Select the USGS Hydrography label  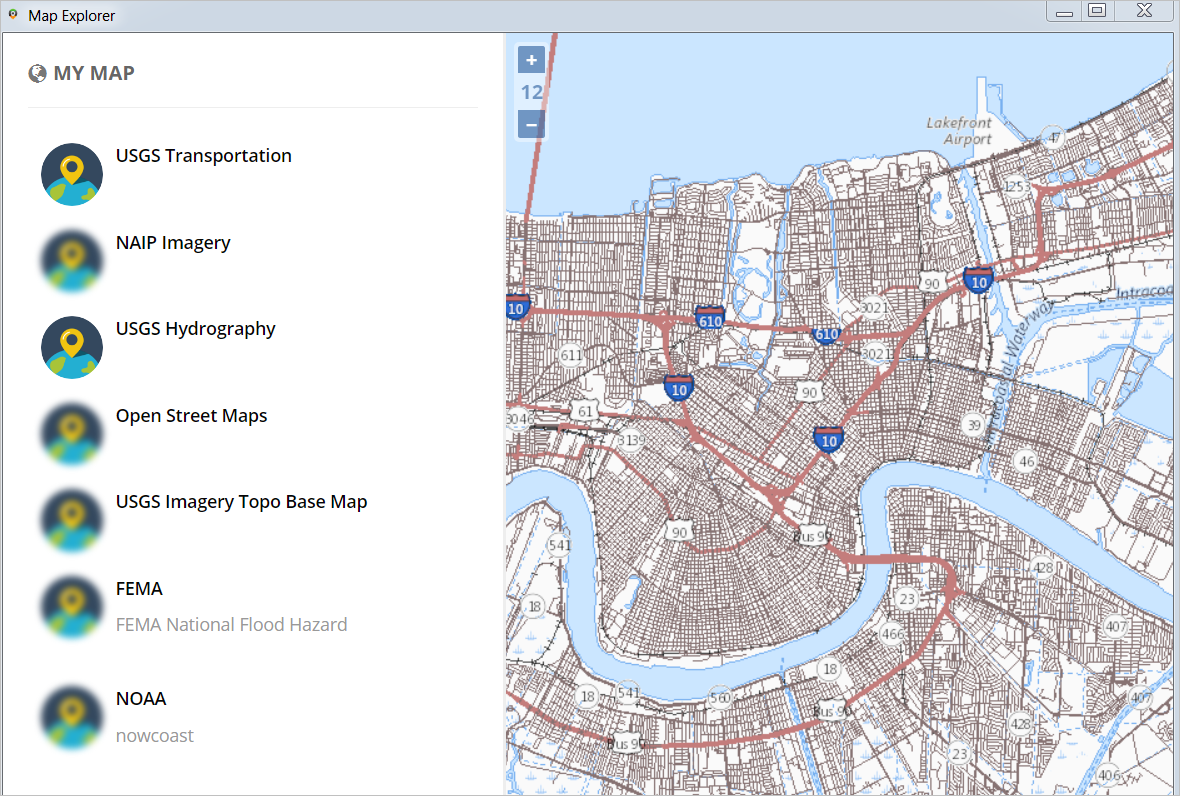(196, 330)
